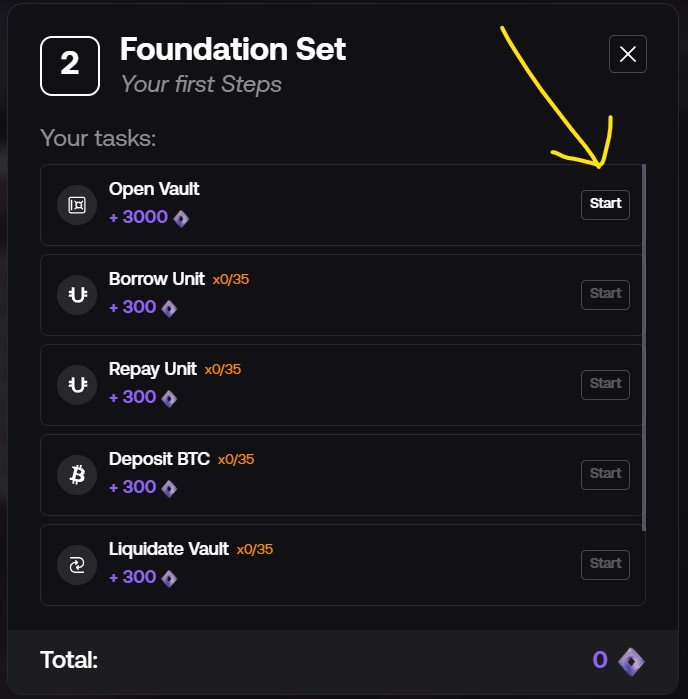Click the gem icon beside +3000 reward

point(181,218)
